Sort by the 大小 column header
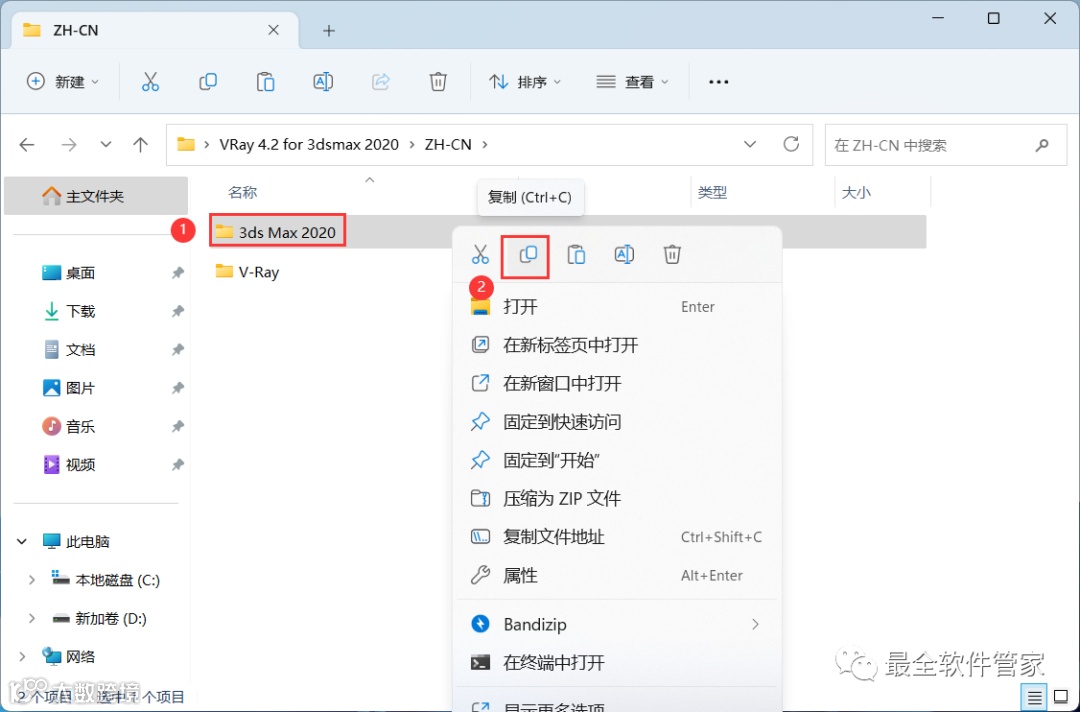This screenshot has width=1080, height=712. 856,193
